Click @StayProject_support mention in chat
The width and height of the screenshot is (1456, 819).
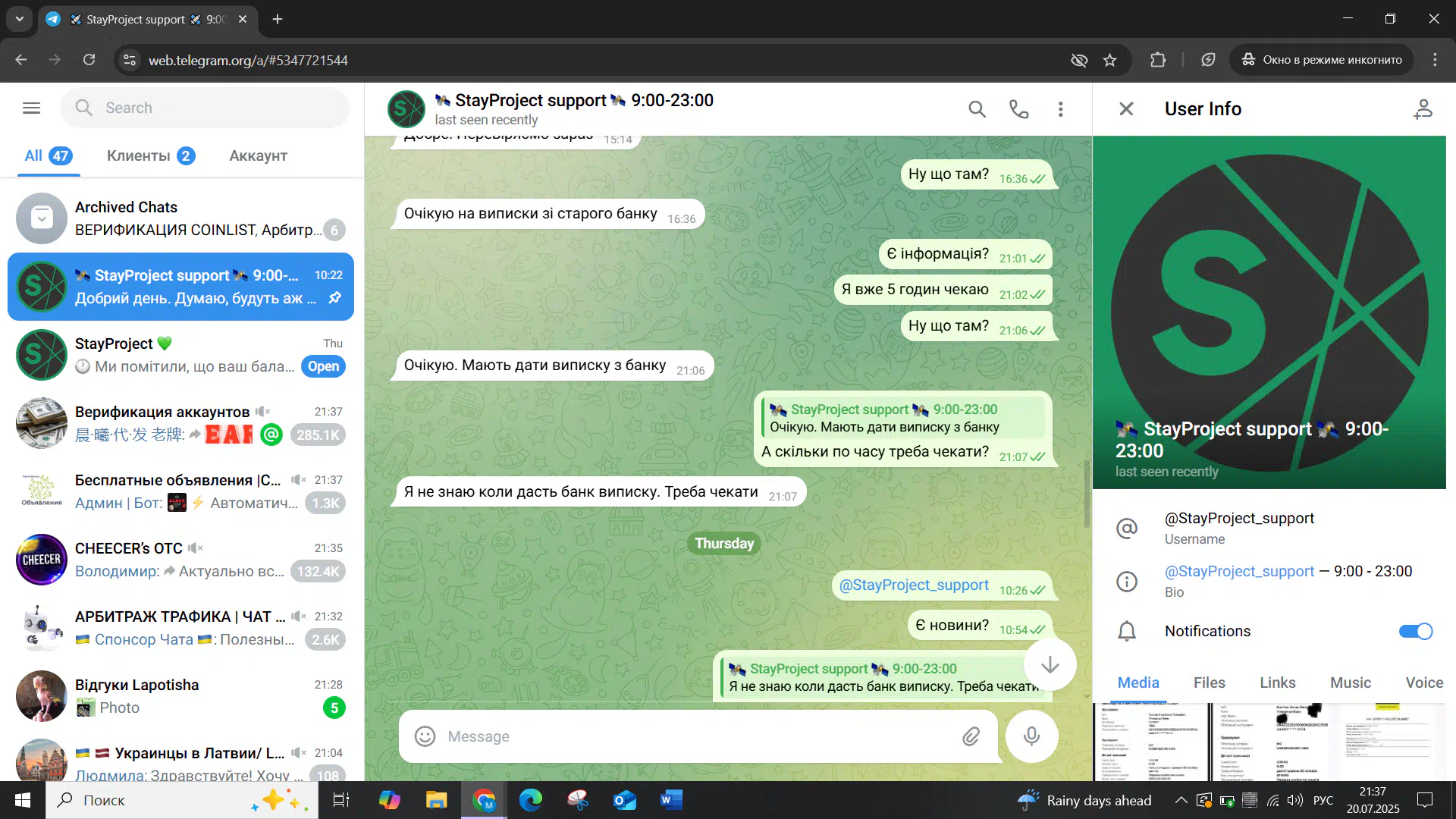pyautogui.click(x=913, y=585)
